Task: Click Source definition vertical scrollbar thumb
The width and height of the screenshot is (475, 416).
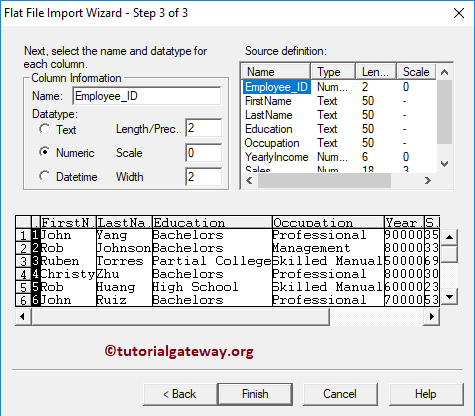Action: pyautogui.click(x=444, y=112)
